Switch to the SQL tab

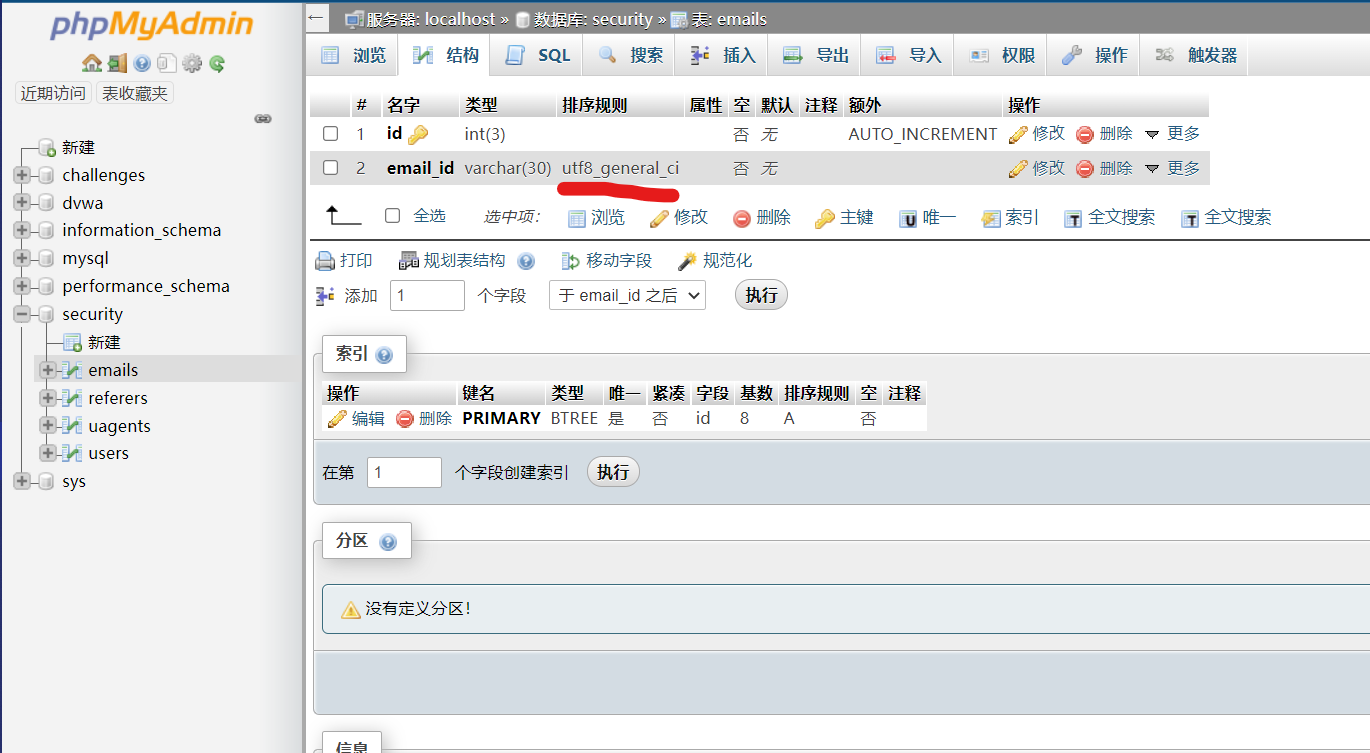coord(536,54)
